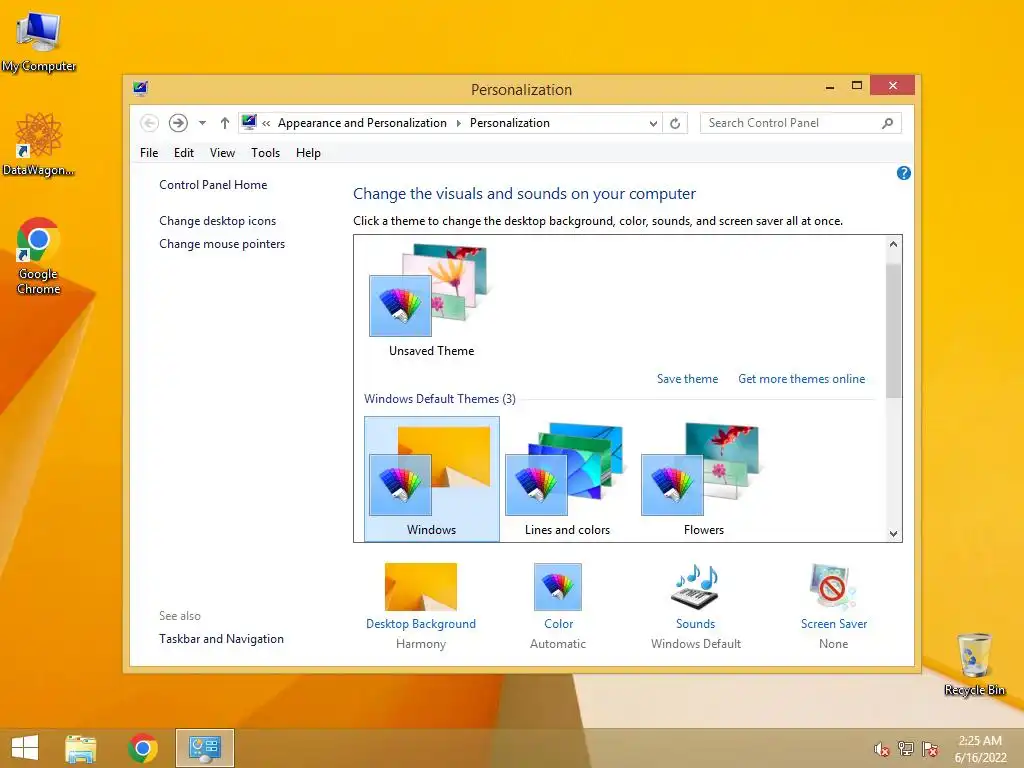The image size is (1024, 768).
Task: Maximize the Personalization window
Action: pos(857,86)
